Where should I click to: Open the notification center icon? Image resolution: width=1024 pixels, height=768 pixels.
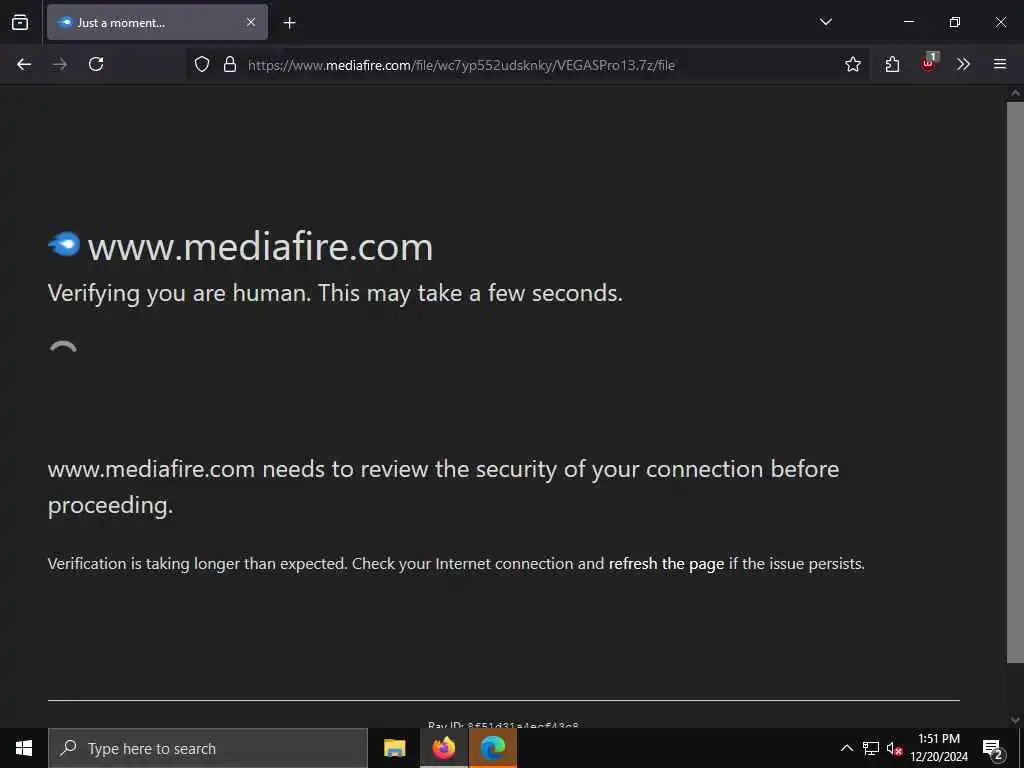[993, 748]
